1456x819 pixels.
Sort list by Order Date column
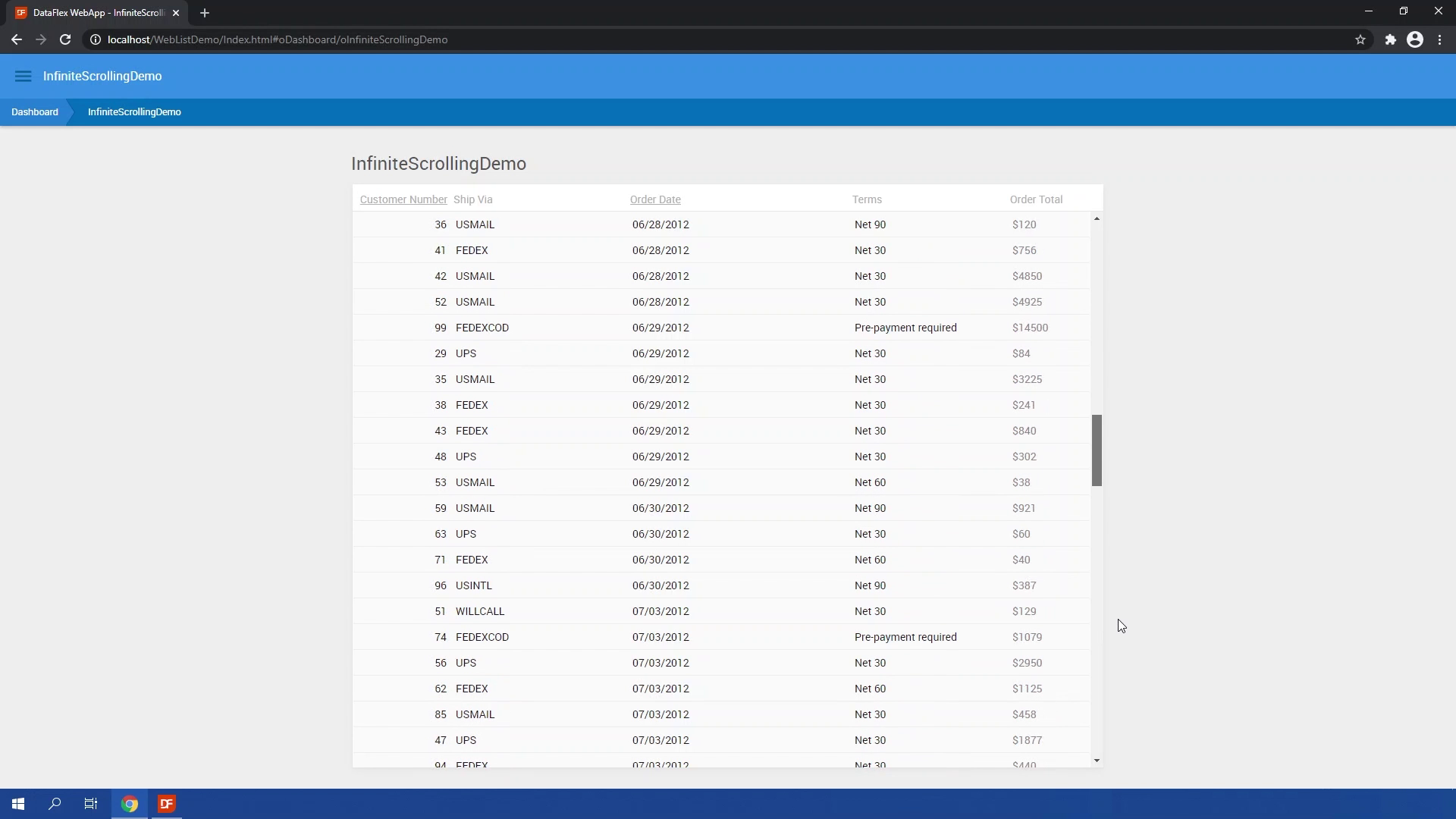(655, 199)
